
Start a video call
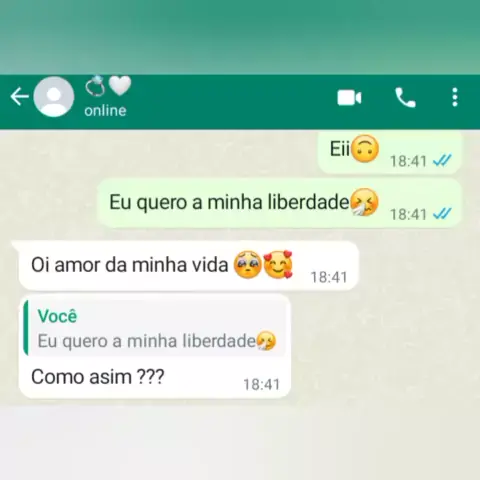tap(349, 98)
